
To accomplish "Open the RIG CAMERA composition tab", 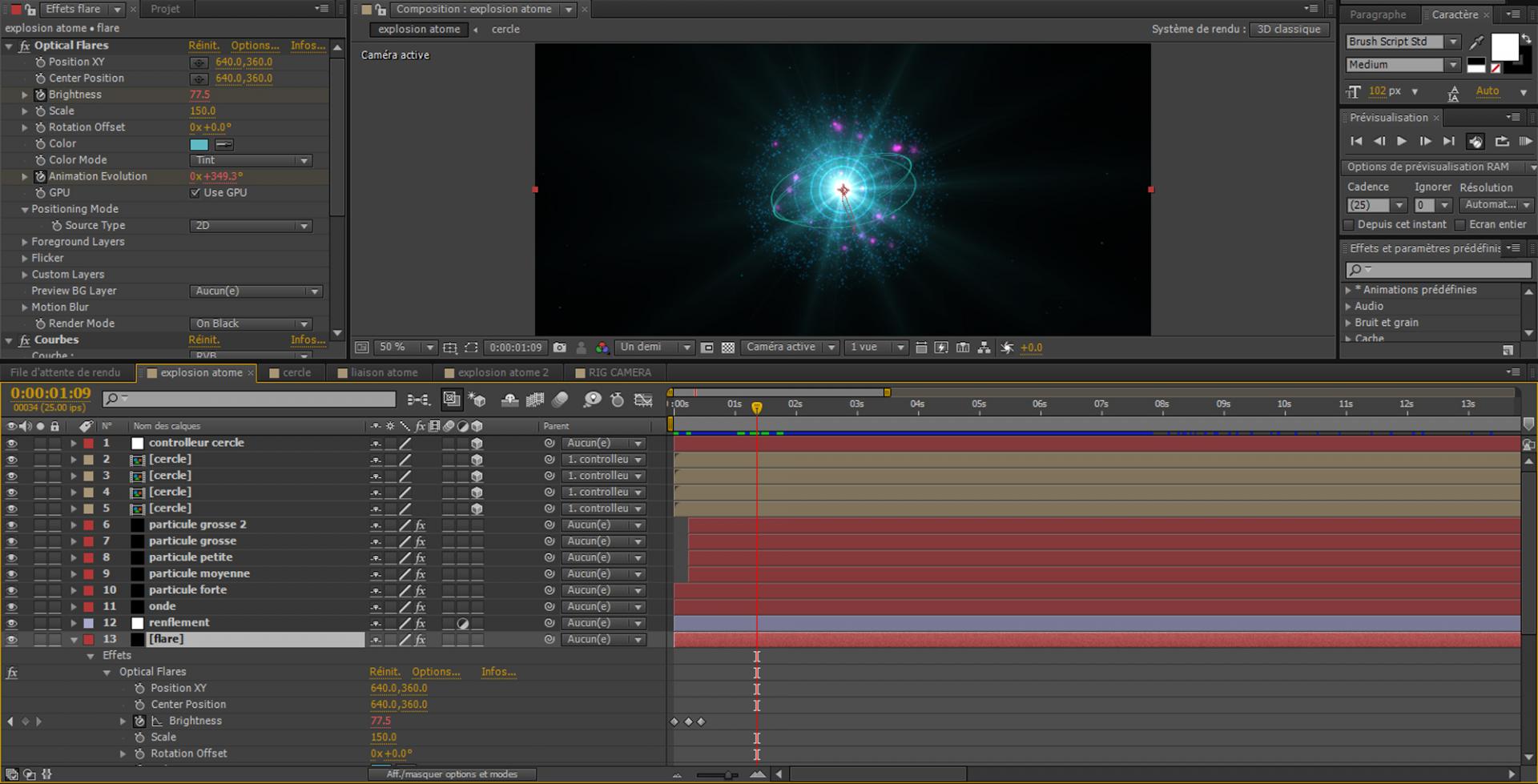I will 618,372.
